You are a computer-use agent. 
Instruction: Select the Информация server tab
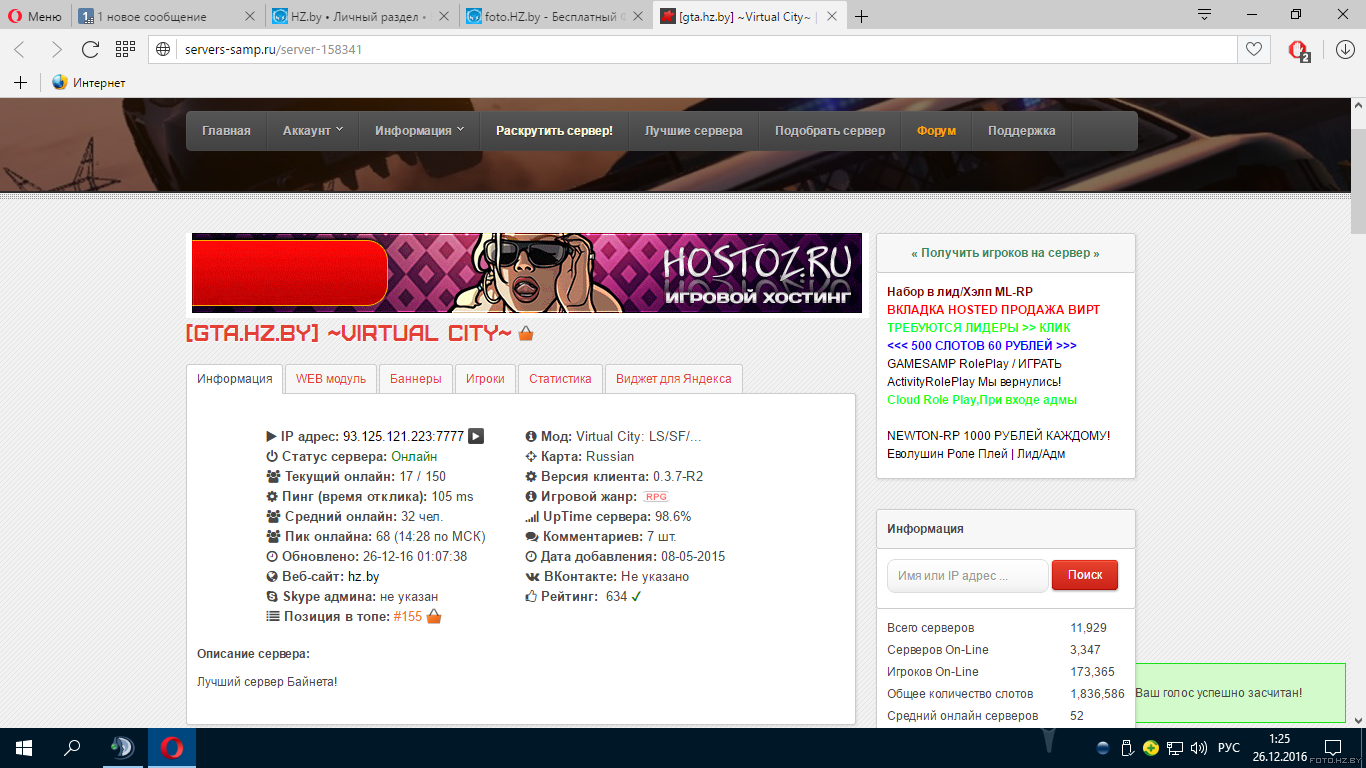(234, 379)
